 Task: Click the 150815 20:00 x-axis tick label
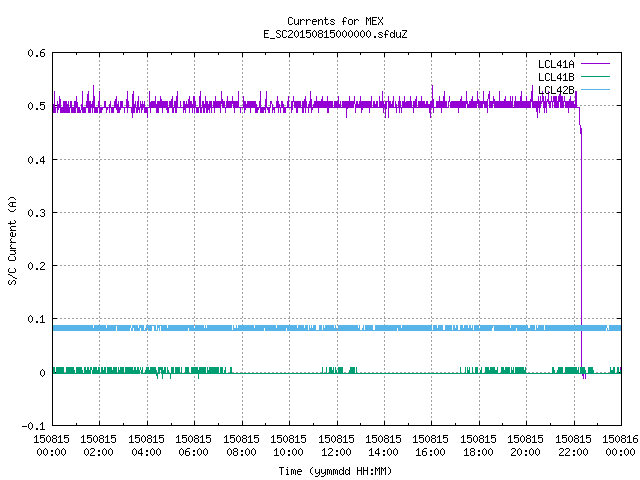click(x=526, y=445)
